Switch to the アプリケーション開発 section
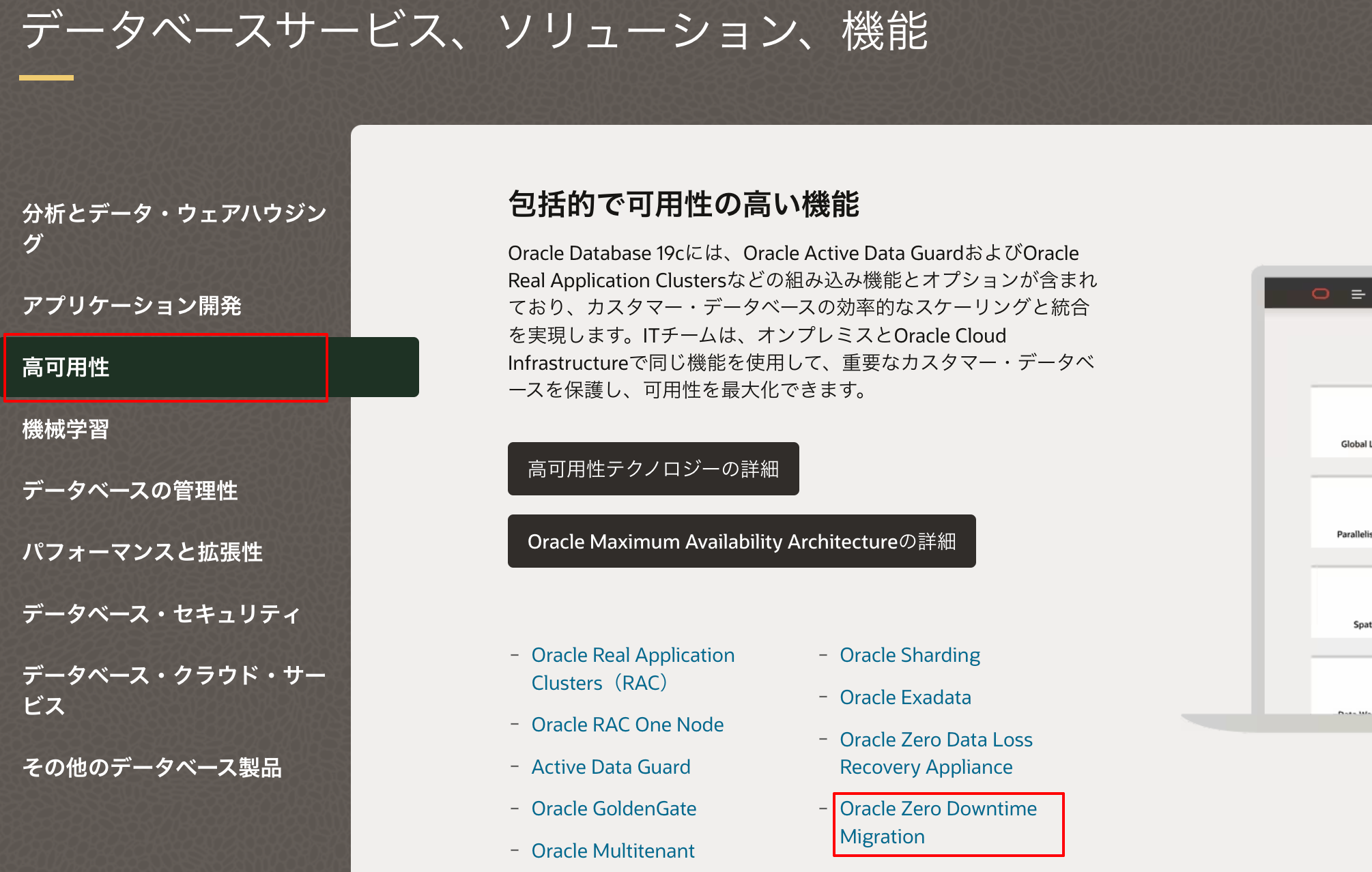Viewport: 1372px width, 872px height. click(x=132, y=307)
